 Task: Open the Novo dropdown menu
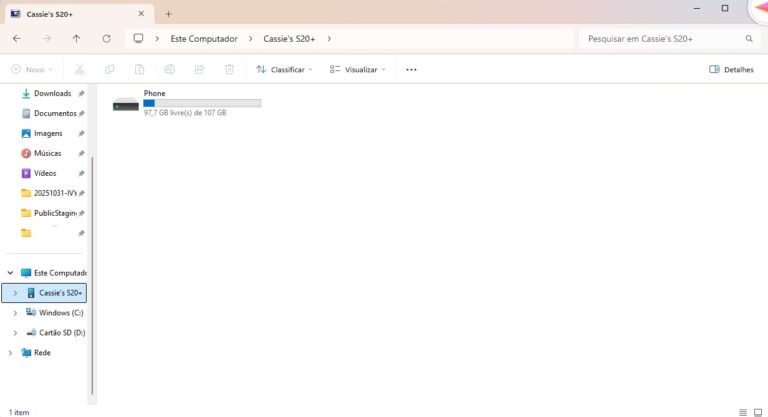click(x=32, y=70)
